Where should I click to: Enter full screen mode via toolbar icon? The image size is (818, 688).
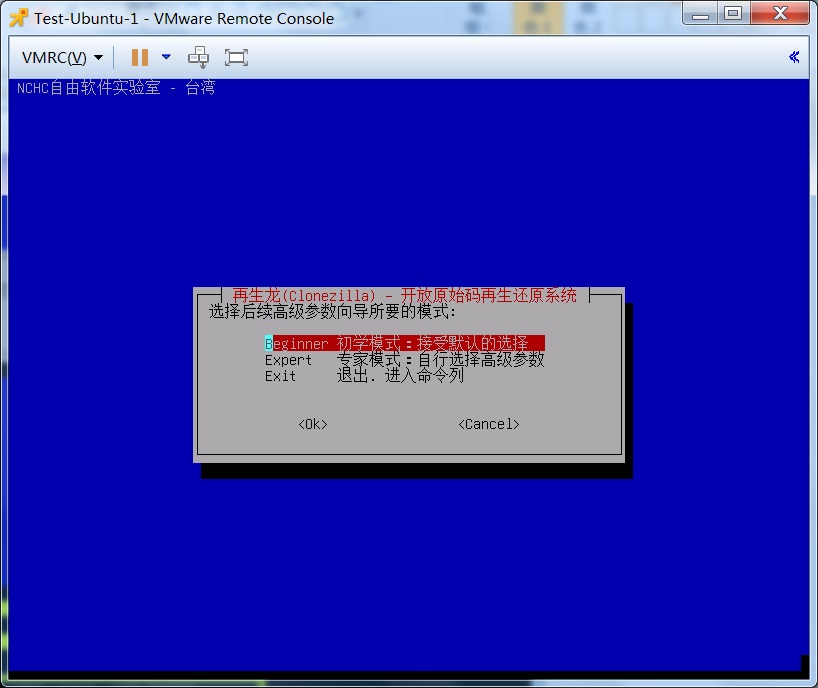coord(236,57)
